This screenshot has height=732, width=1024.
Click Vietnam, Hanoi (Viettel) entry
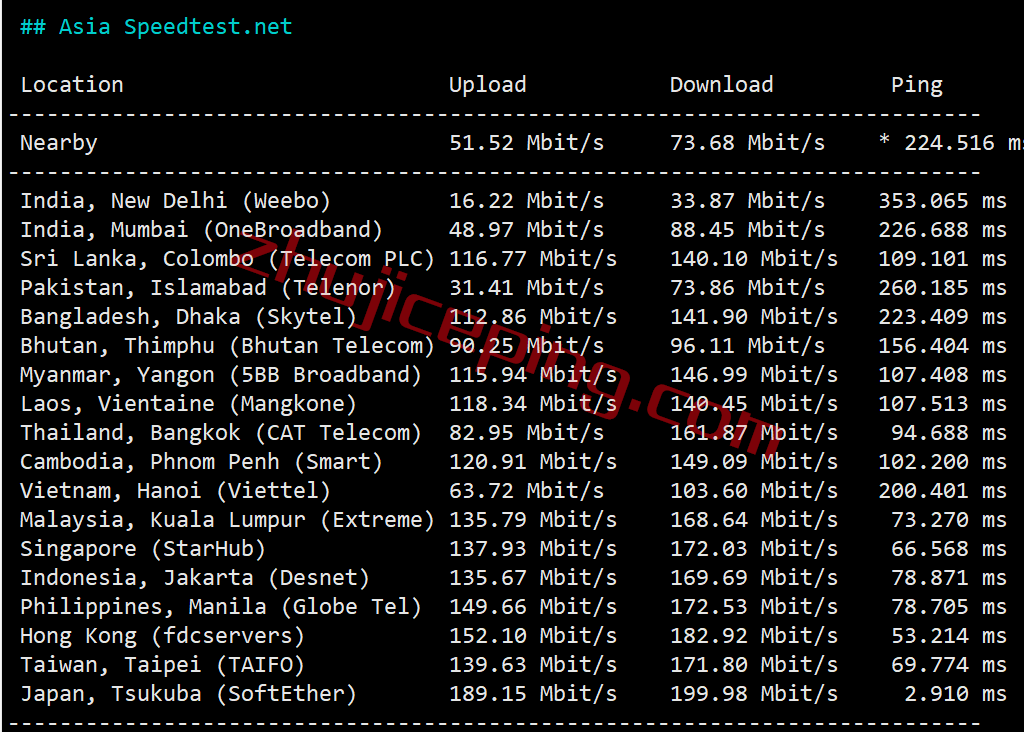click(175, 490)
